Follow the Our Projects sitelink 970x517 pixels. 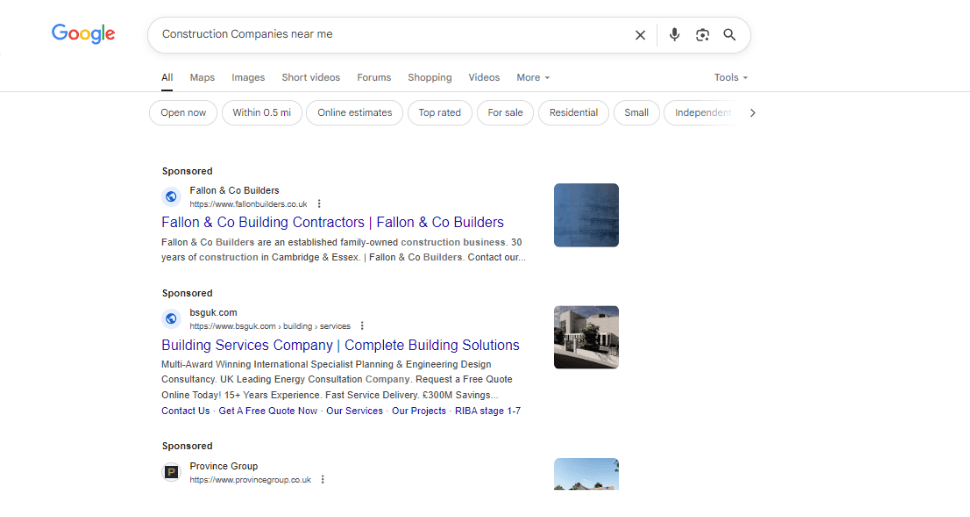click(419, 411)
